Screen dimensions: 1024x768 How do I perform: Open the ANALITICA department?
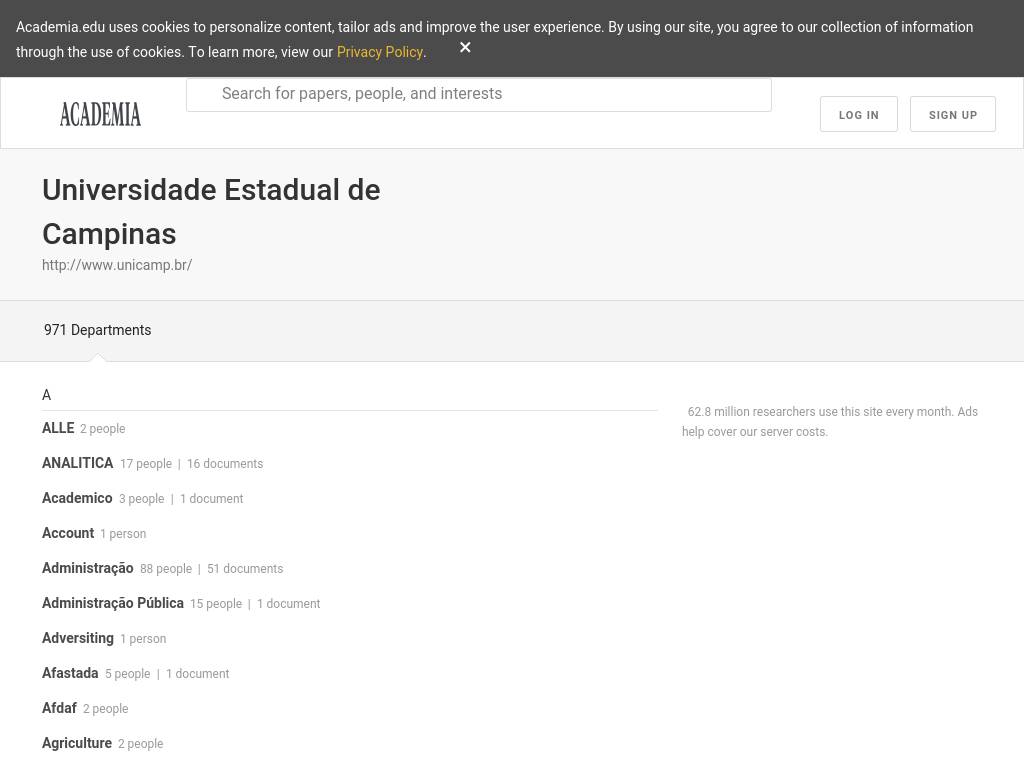point(78,463)
